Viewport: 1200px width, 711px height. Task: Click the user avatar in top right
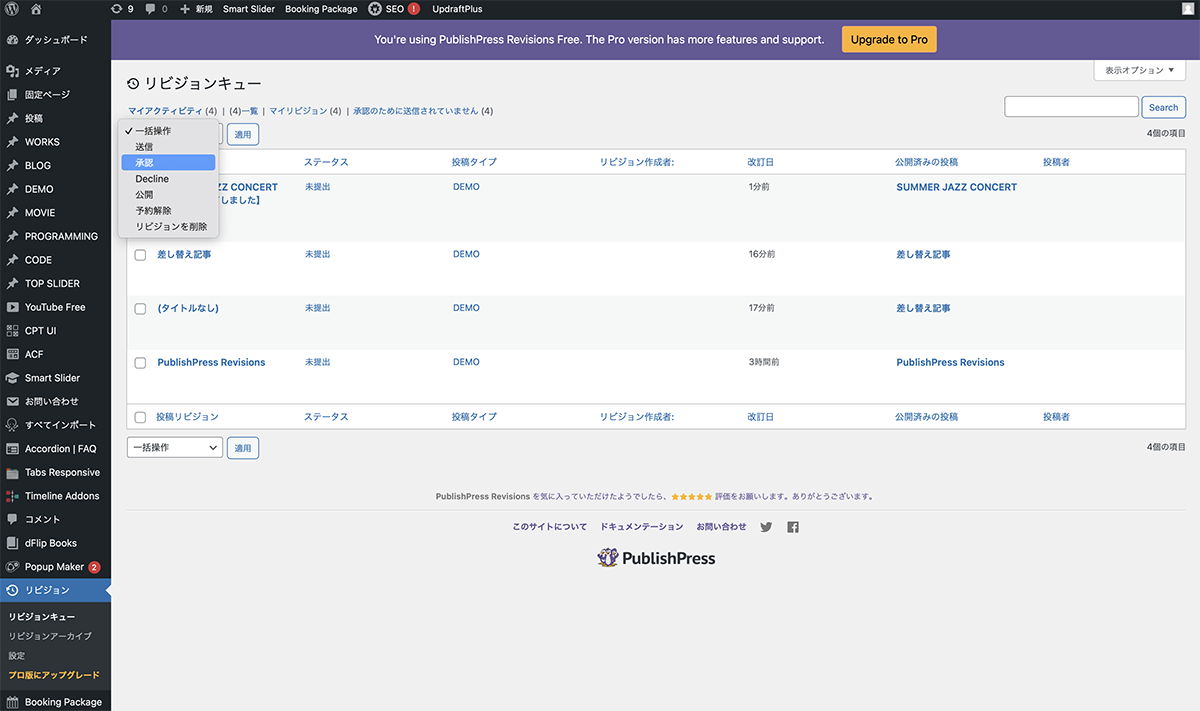[x=1186, y=9]
